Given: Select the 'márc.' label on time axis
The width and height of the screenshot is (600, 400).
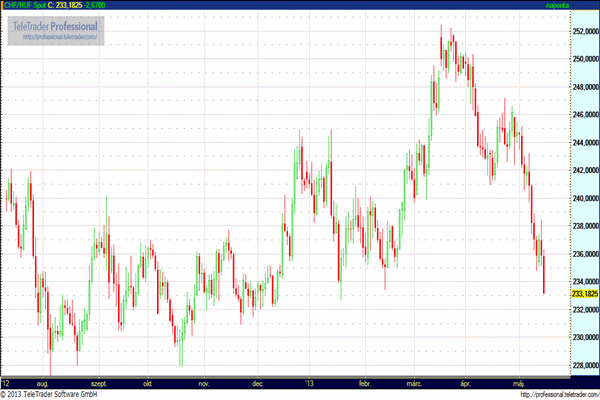Looking at the screenshot, I should [413, 382].
